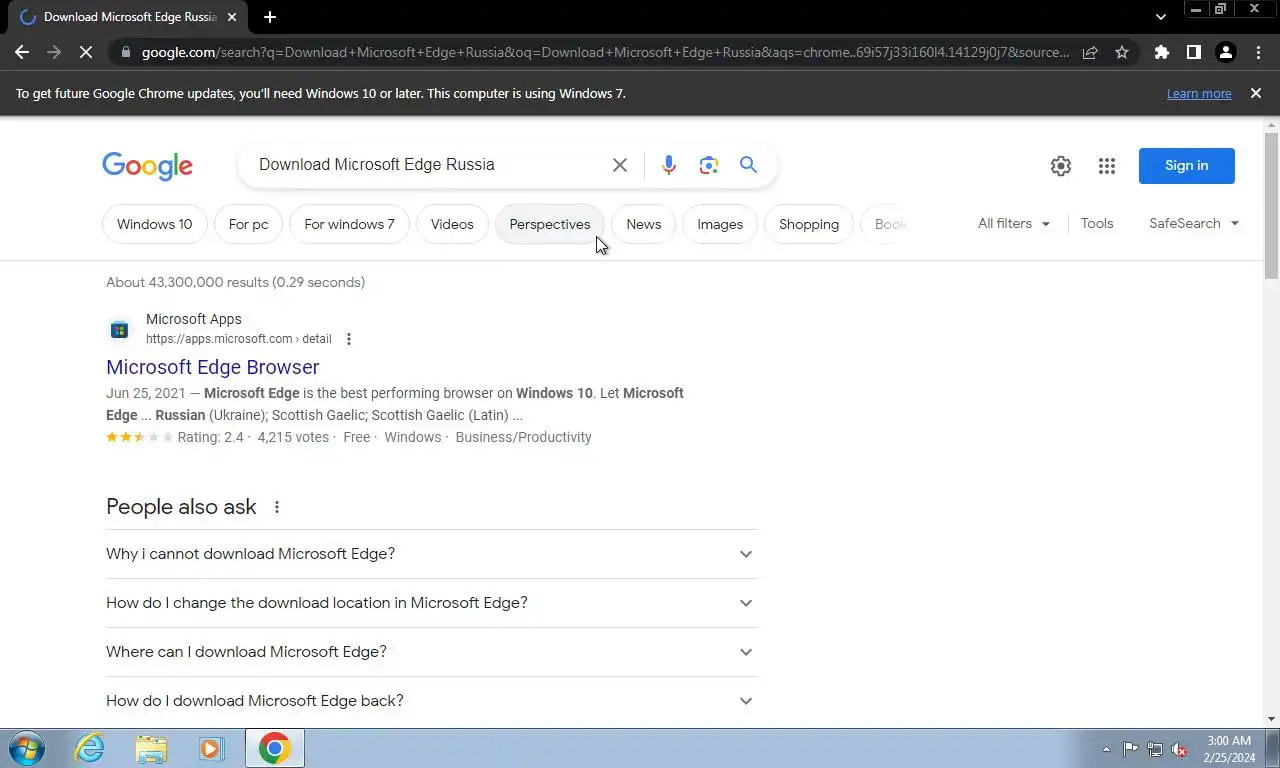Screen dimensions: 1280x768
Task: Toggle the Chrome side panel icon
Action: point(1193,52)
